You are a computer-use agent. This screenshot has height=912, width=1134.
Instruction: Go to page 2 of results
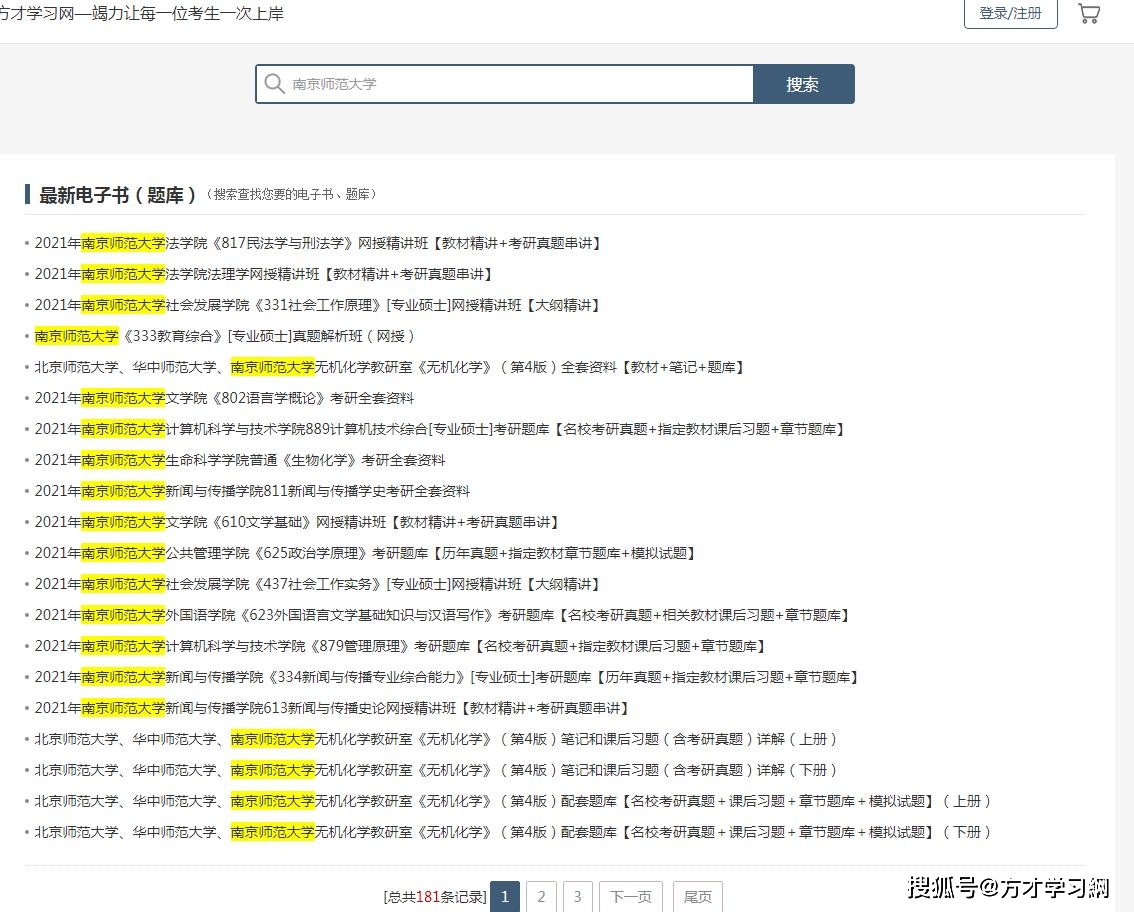pos(541,897)
